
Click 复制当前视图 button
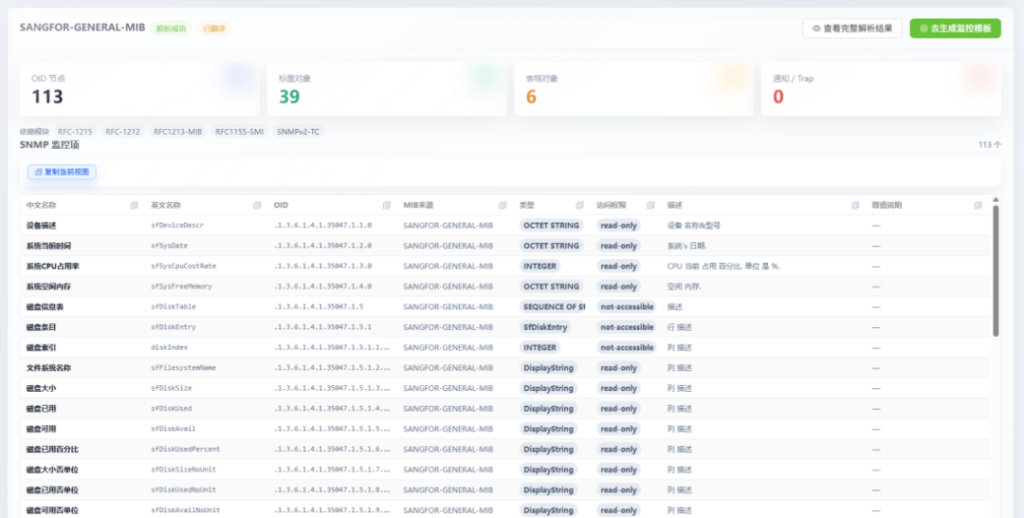pos(62,172)
